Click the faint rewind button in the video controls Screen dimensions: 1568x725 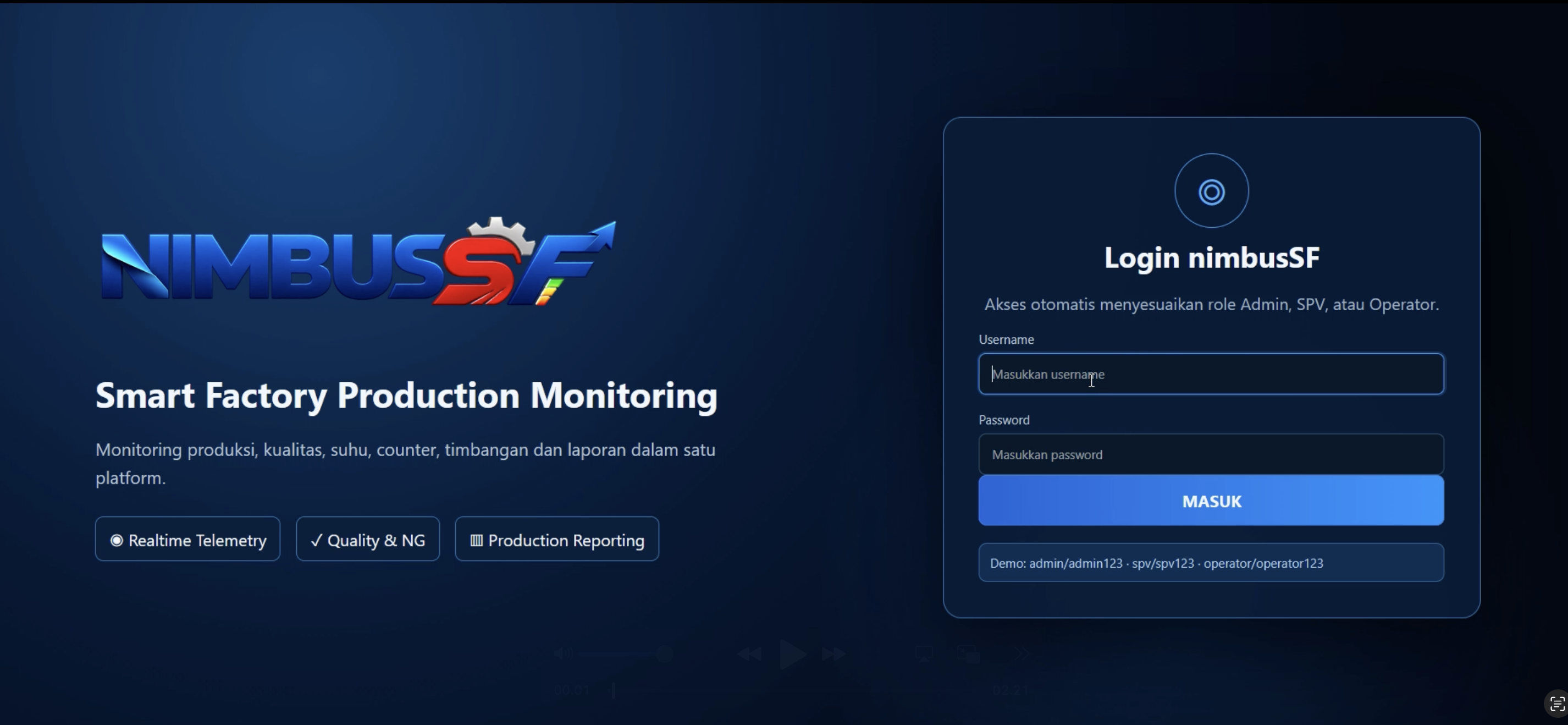coord(749,655)
